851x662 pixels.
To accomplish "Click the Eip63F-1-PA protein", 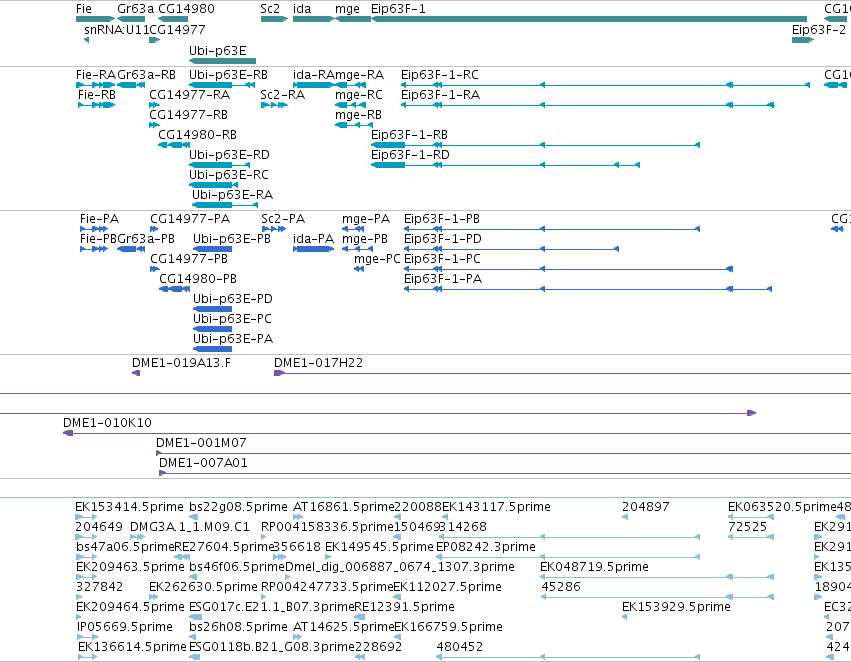I will tap(588, 289).
